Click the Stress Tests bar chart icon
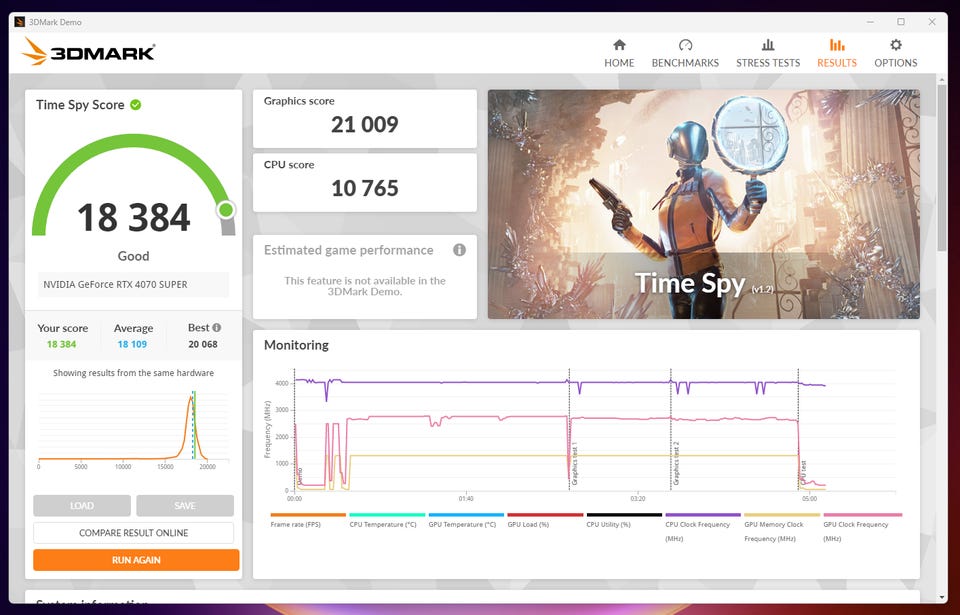 tap(768, 45)
